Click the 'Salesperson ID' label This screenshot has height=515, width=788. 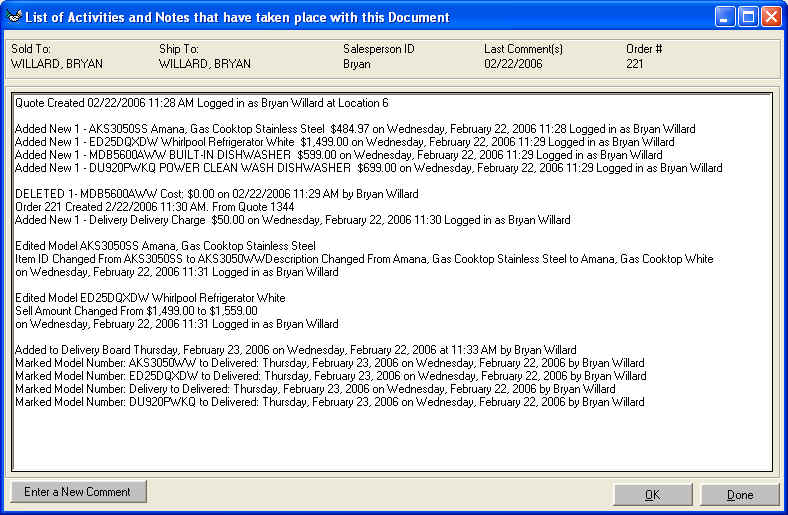pos(379,49)
